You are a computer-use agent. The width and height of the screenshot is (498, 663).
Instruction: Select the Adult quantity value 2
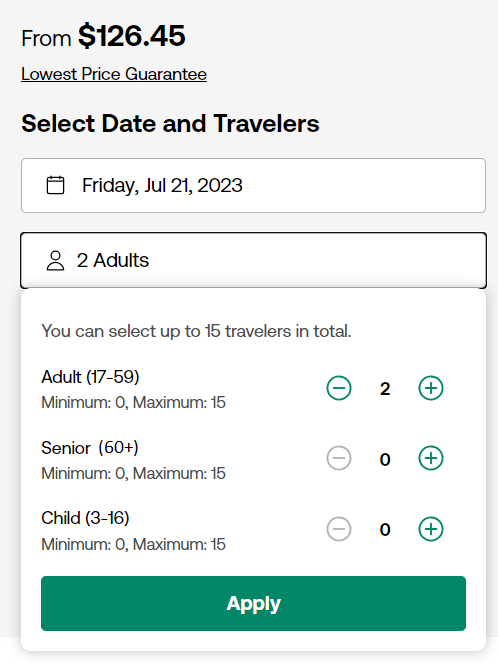(385, 389)
